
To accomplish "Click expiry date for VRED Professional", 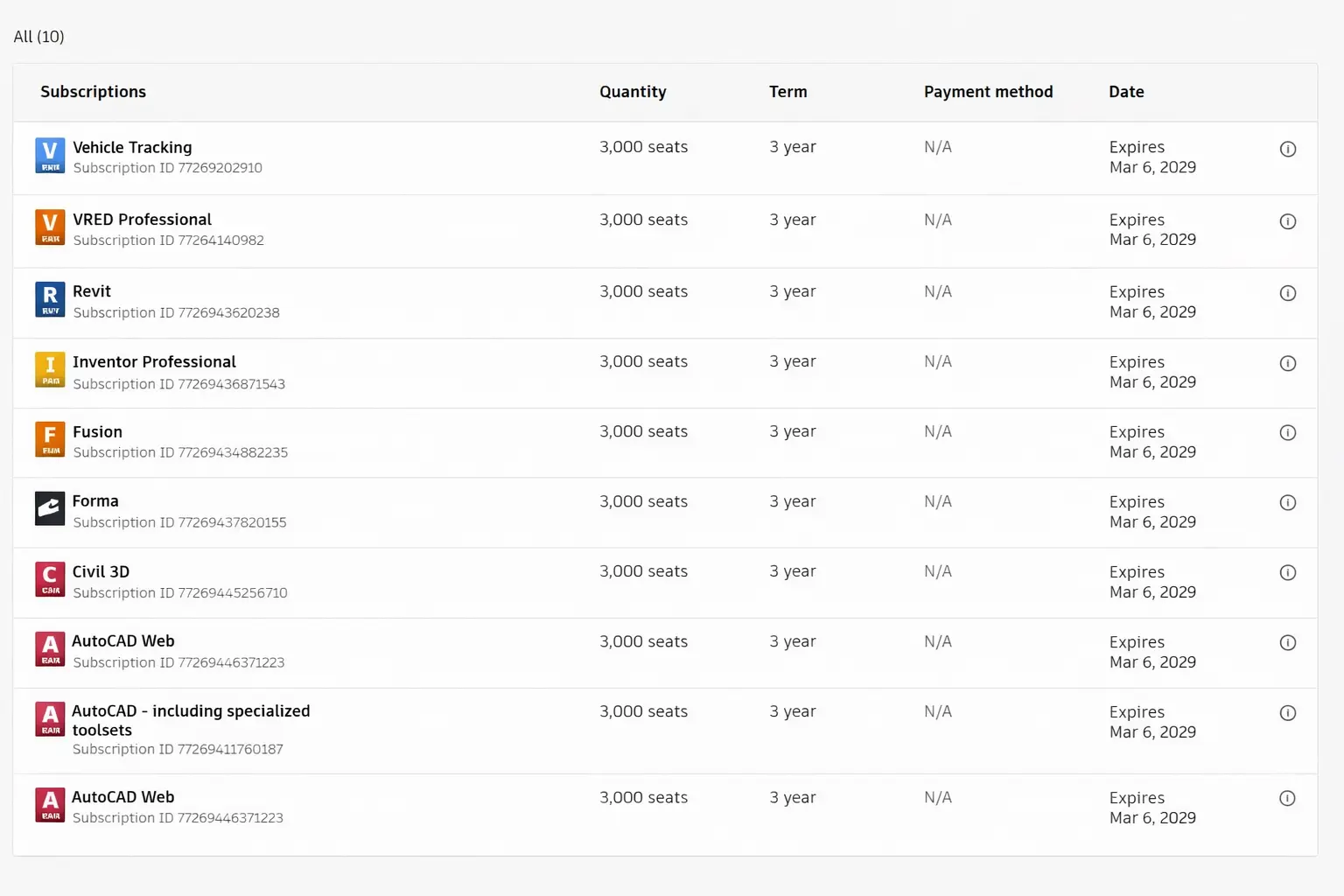I will (x=1152, y=229).
